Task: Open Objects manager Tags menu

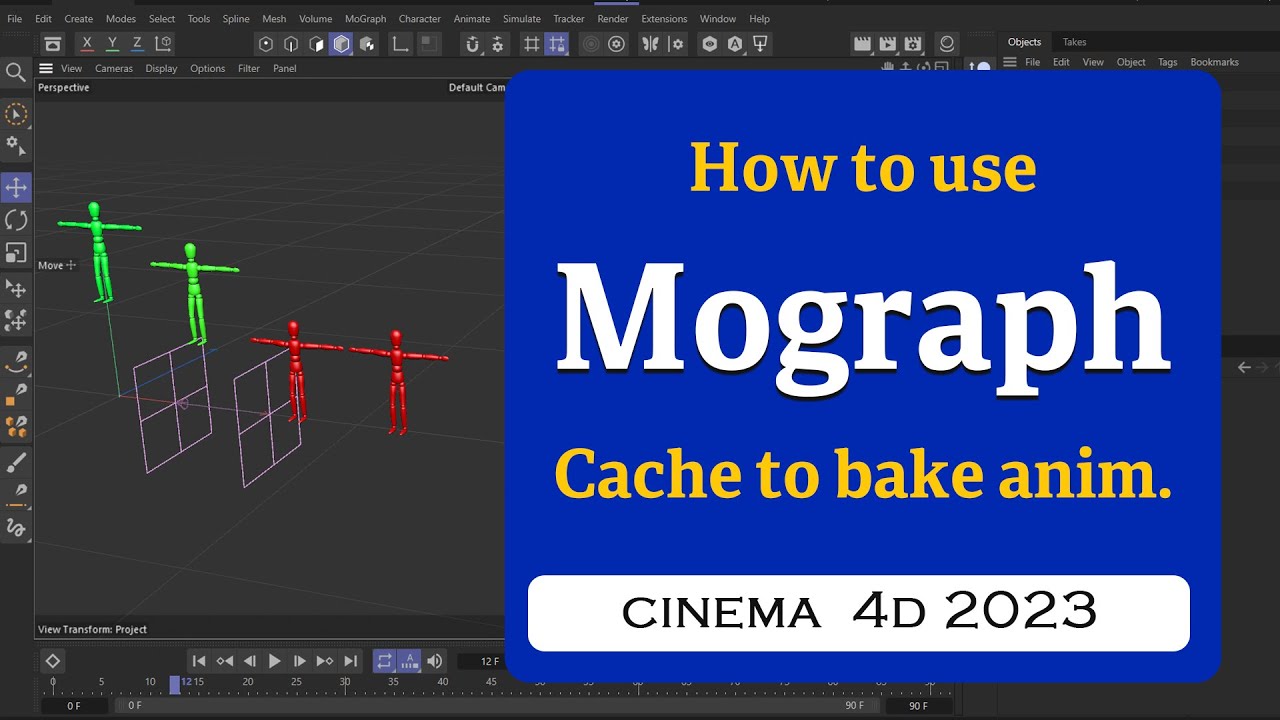Action: pyautogui.click(x=1168, y=62)
